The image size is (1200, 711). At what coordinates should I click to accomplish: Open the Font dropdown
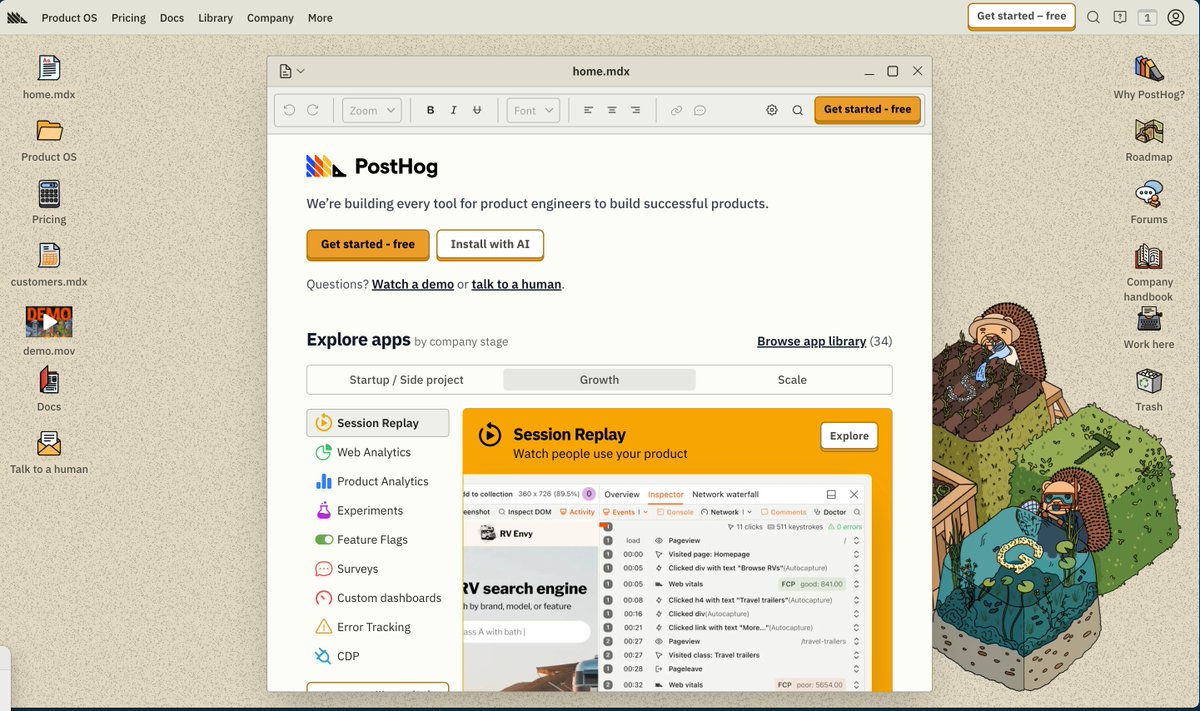click(x=533, y=110)
